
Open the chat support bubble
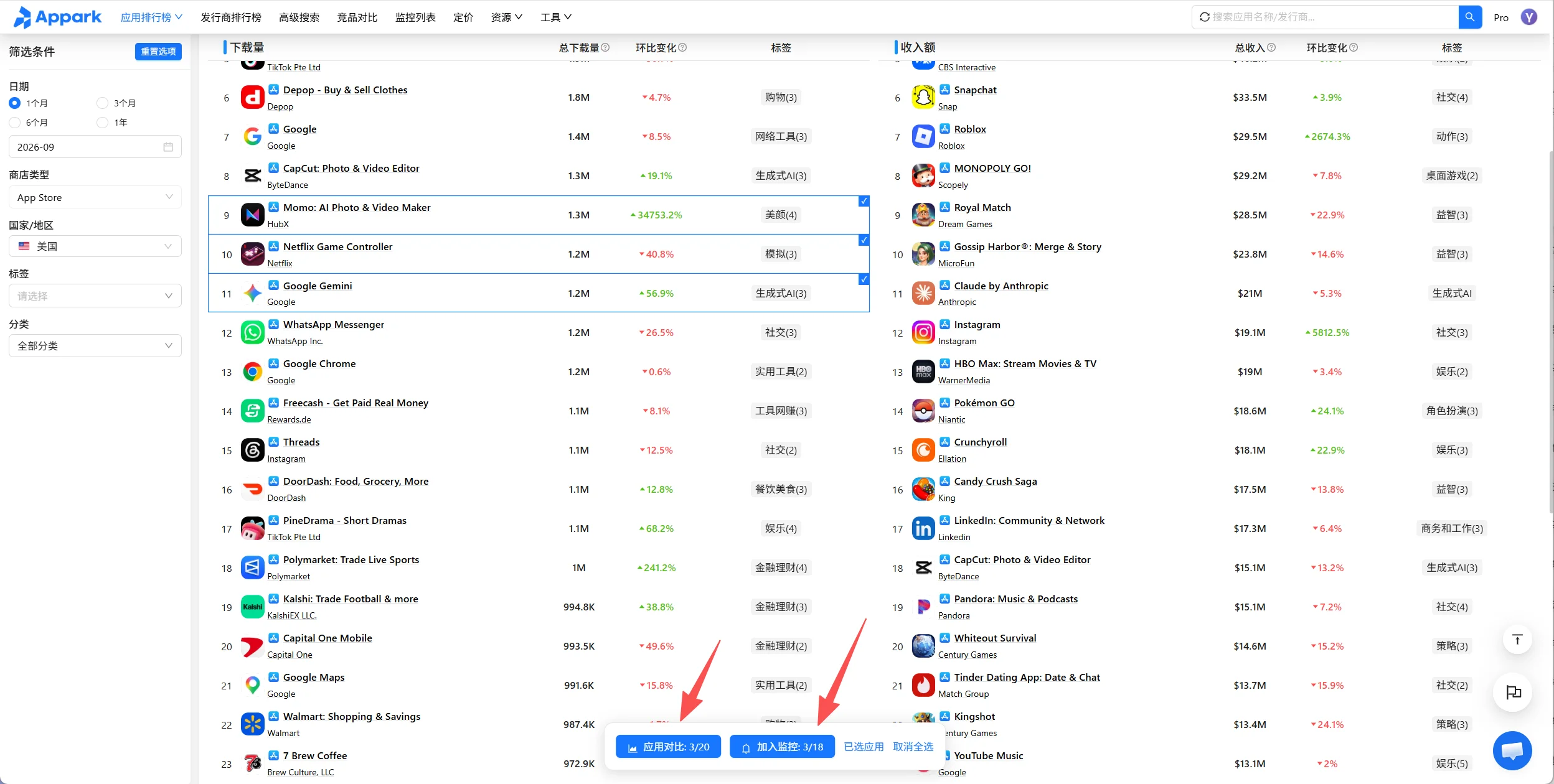point(1512,750)
